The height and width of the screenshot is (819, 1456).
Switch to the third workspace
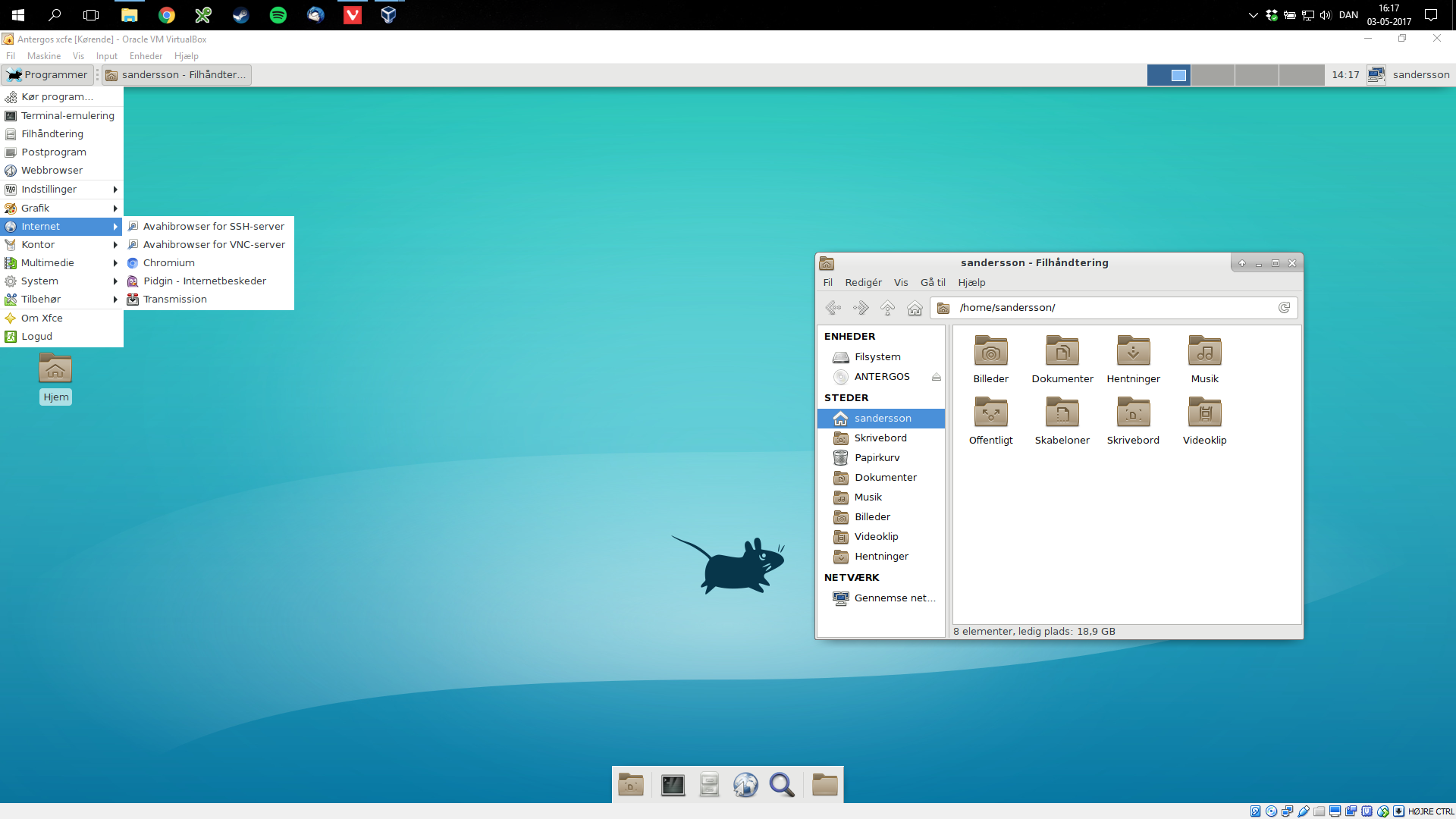[x=1257, y=75]
